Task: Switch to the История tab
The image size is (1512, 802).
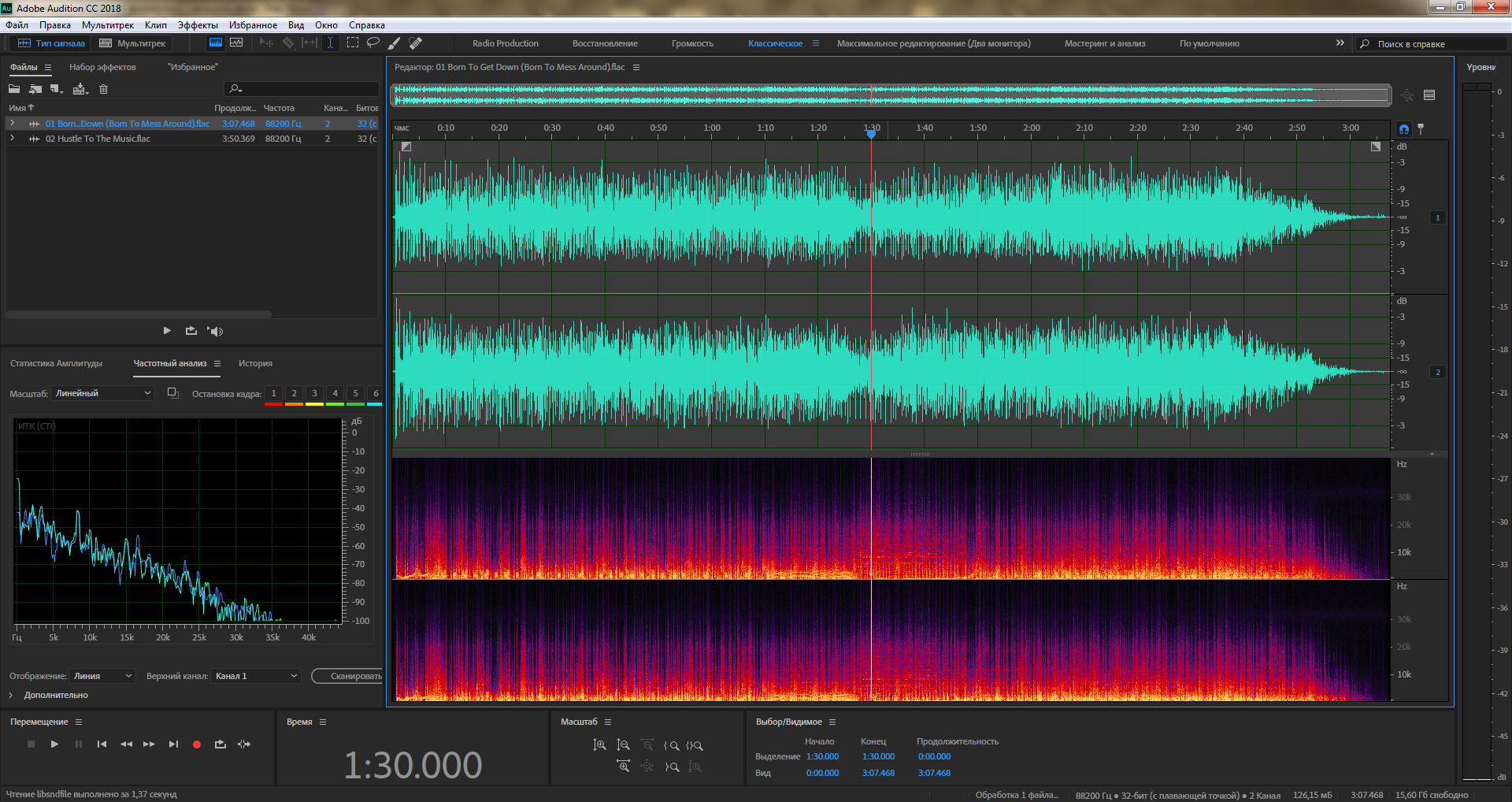Action: [255, 363]
